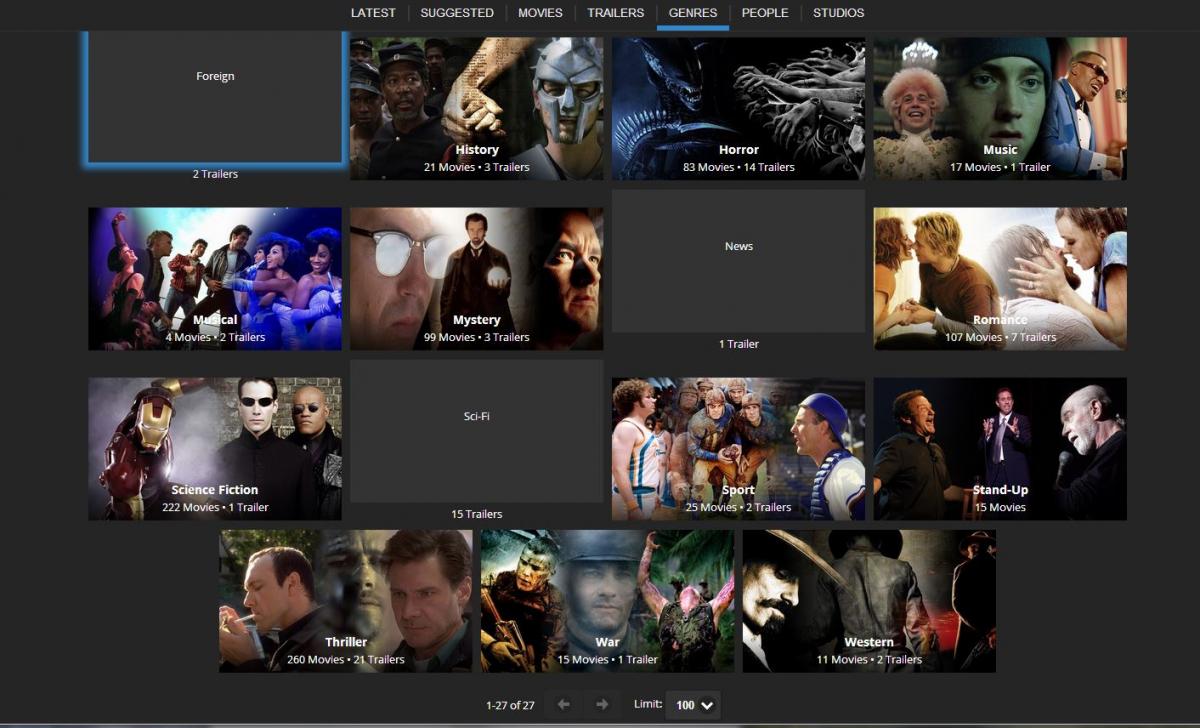Screen dimensions: 1200x728
Task: Open the Music genre thumbnail
Action: tap(1000, 109)
